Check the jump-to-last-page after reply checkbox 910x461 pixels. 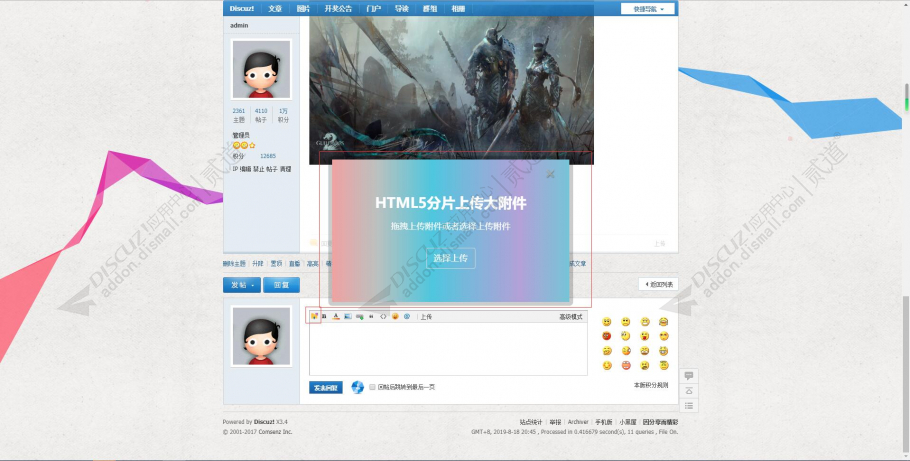(x=372, y=387)
